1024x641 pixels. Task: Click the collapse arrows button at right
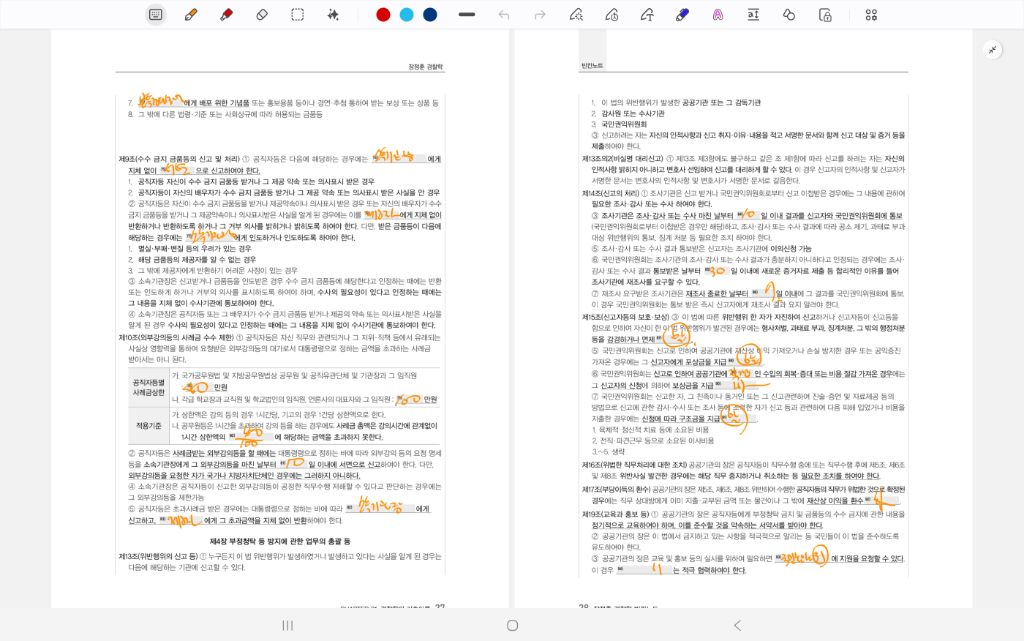(x=992, y=49)
